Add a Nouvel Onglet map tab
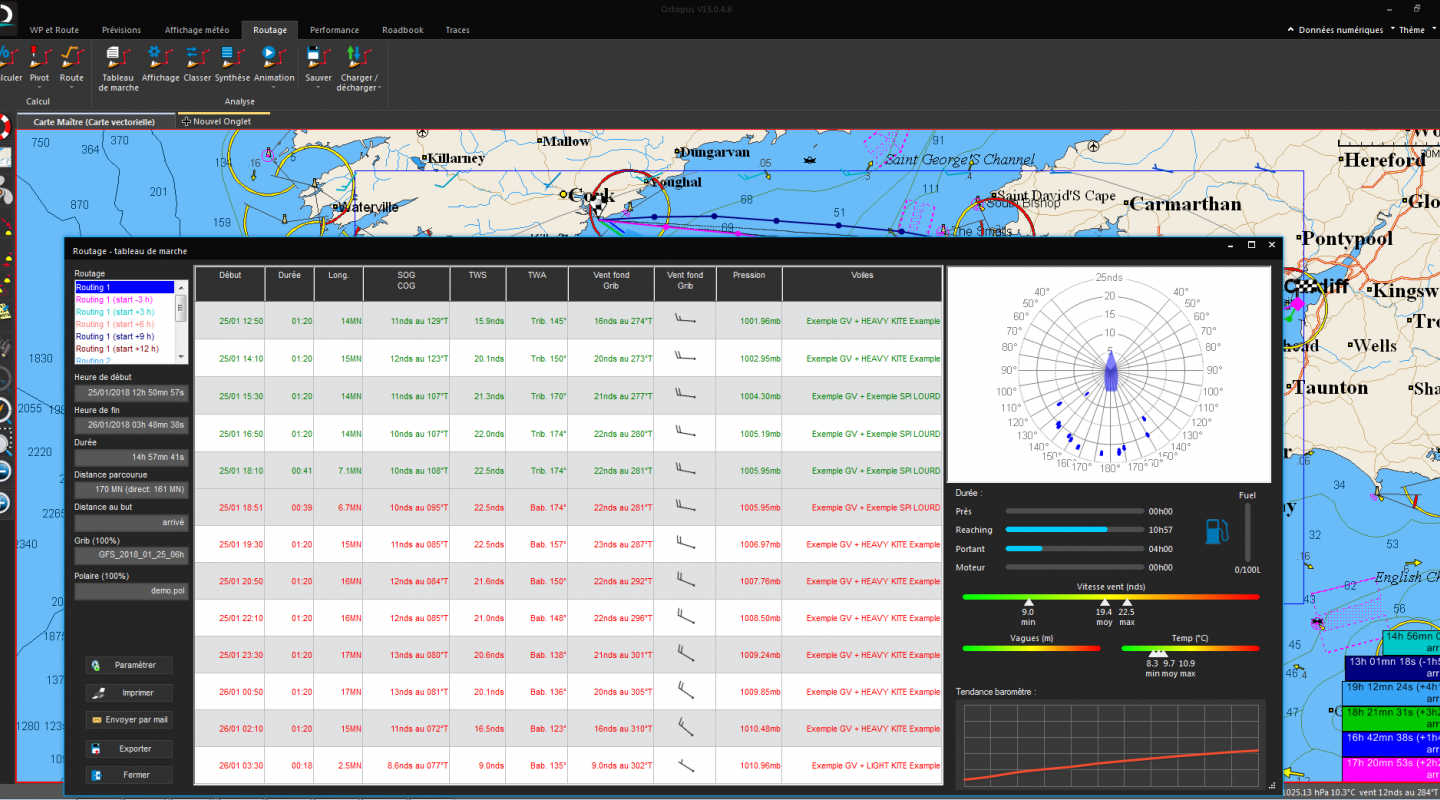 (217, 121)
